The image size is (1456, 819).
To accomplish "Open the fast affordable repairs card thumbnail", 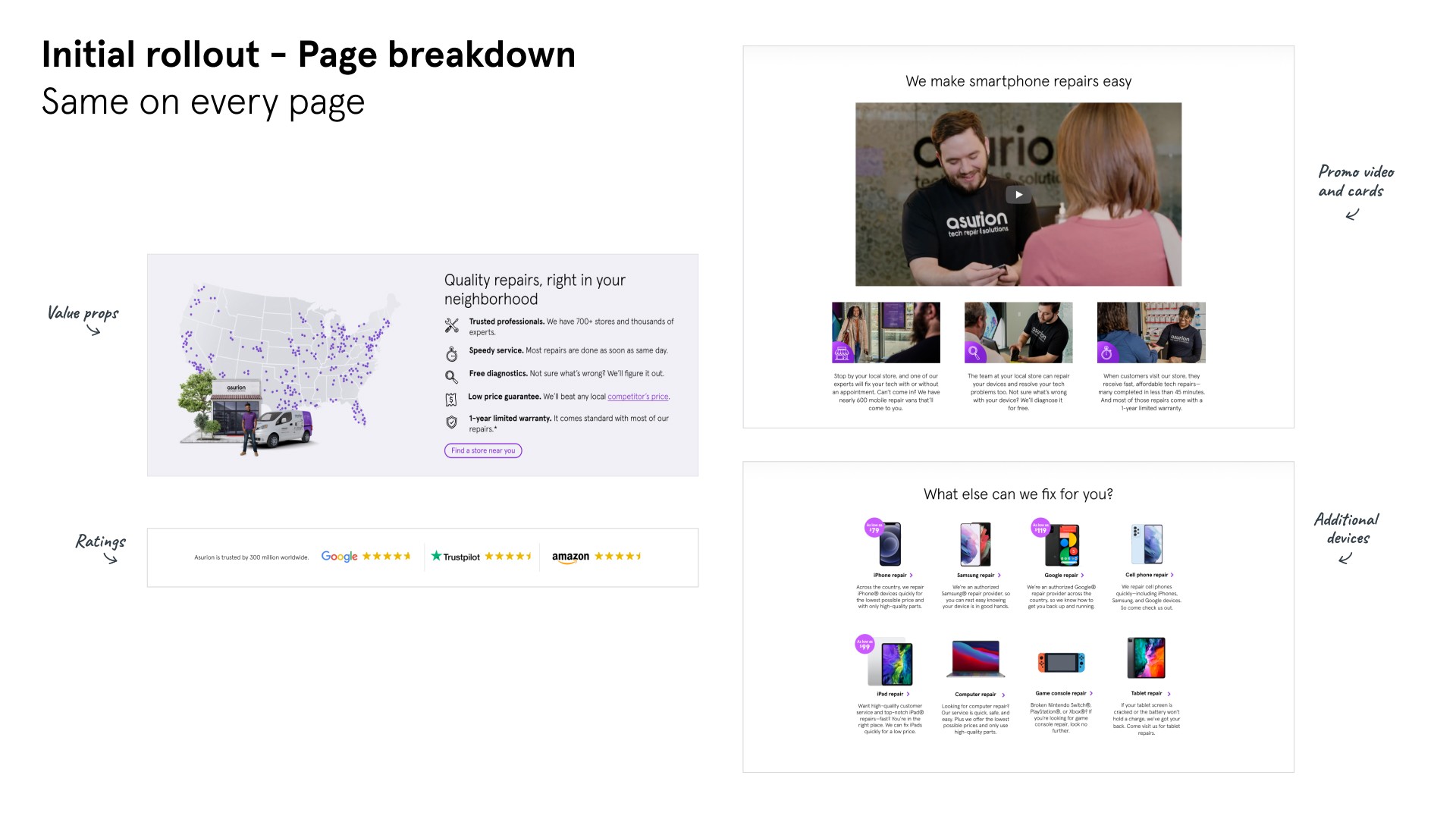I will 1151,333.
